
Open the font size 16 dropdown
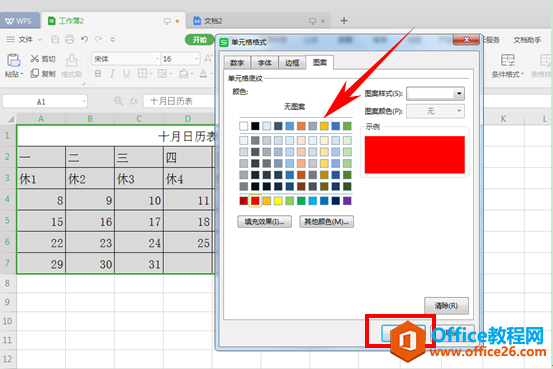(x=196, y=59)
